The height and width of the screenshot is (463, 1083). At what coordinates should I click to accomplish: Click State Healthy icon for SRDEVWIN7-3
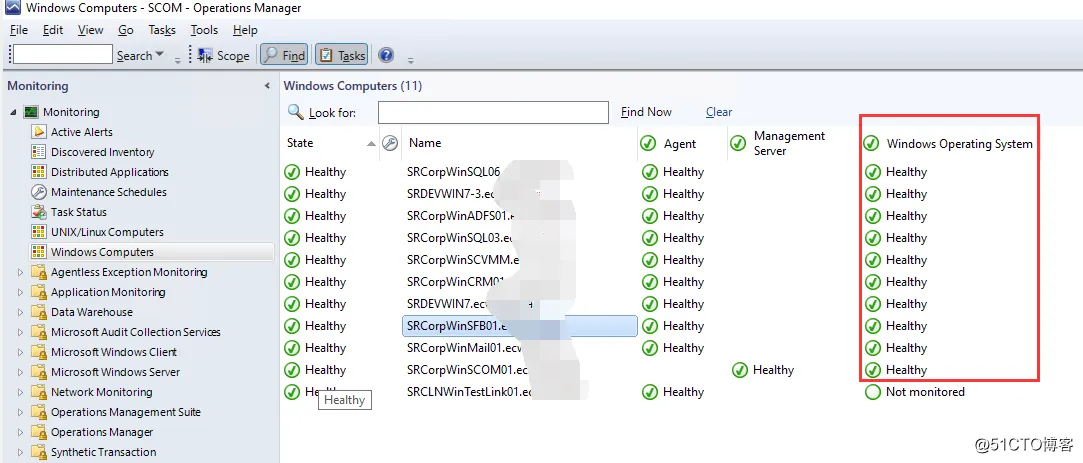click(291, 194)
